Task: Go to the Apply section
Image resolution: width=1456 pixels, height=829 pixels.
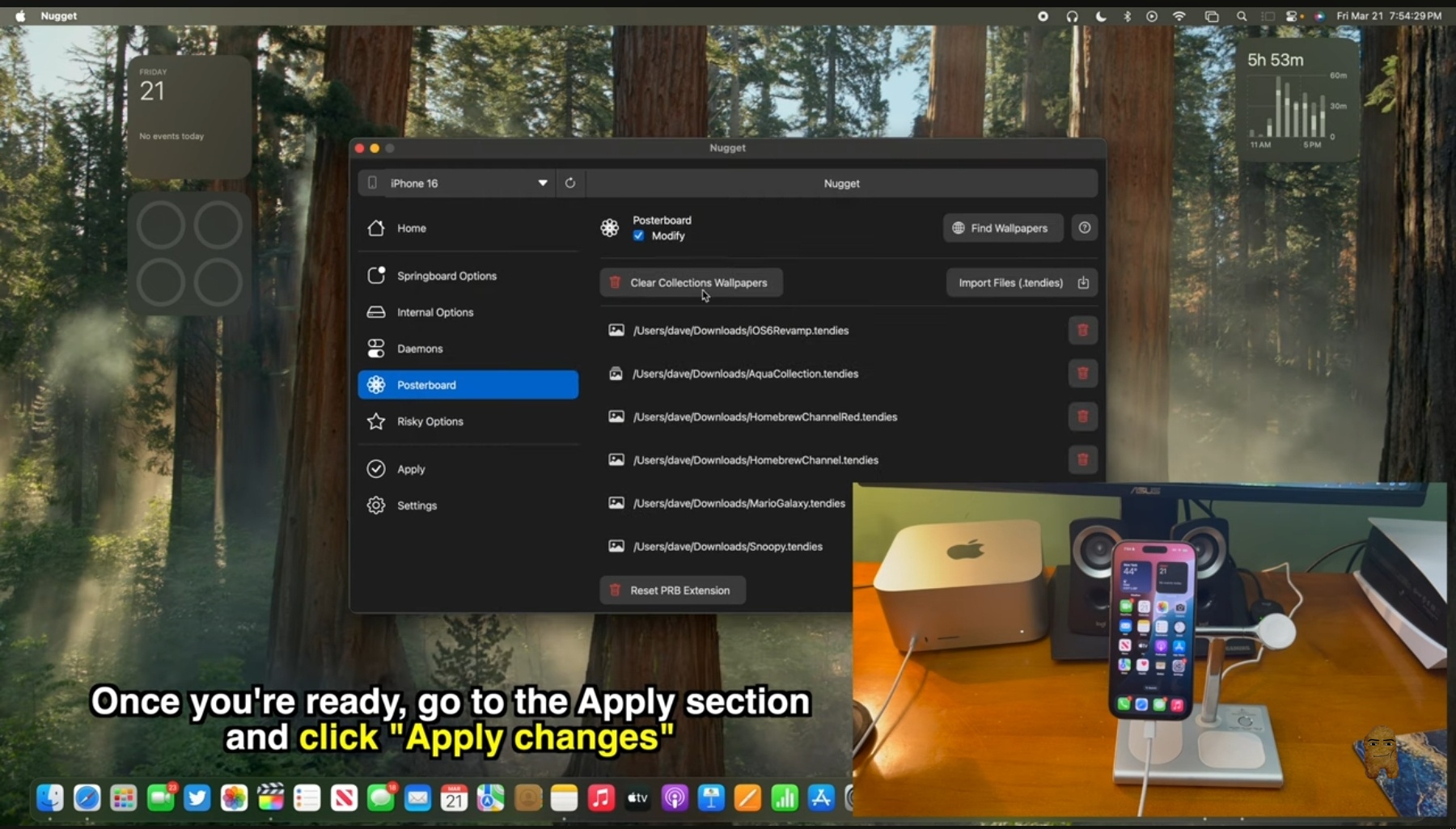Action: 468,469
